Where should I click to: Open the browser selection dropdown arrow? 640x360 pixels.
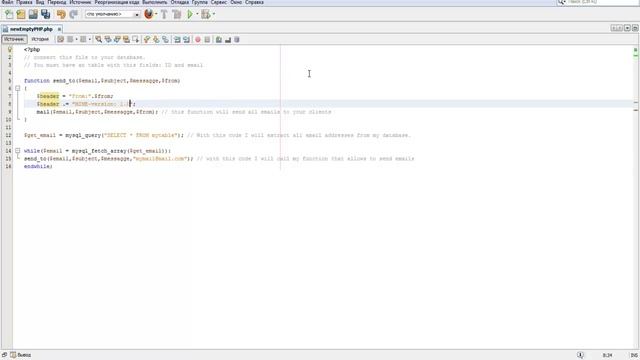156,14
